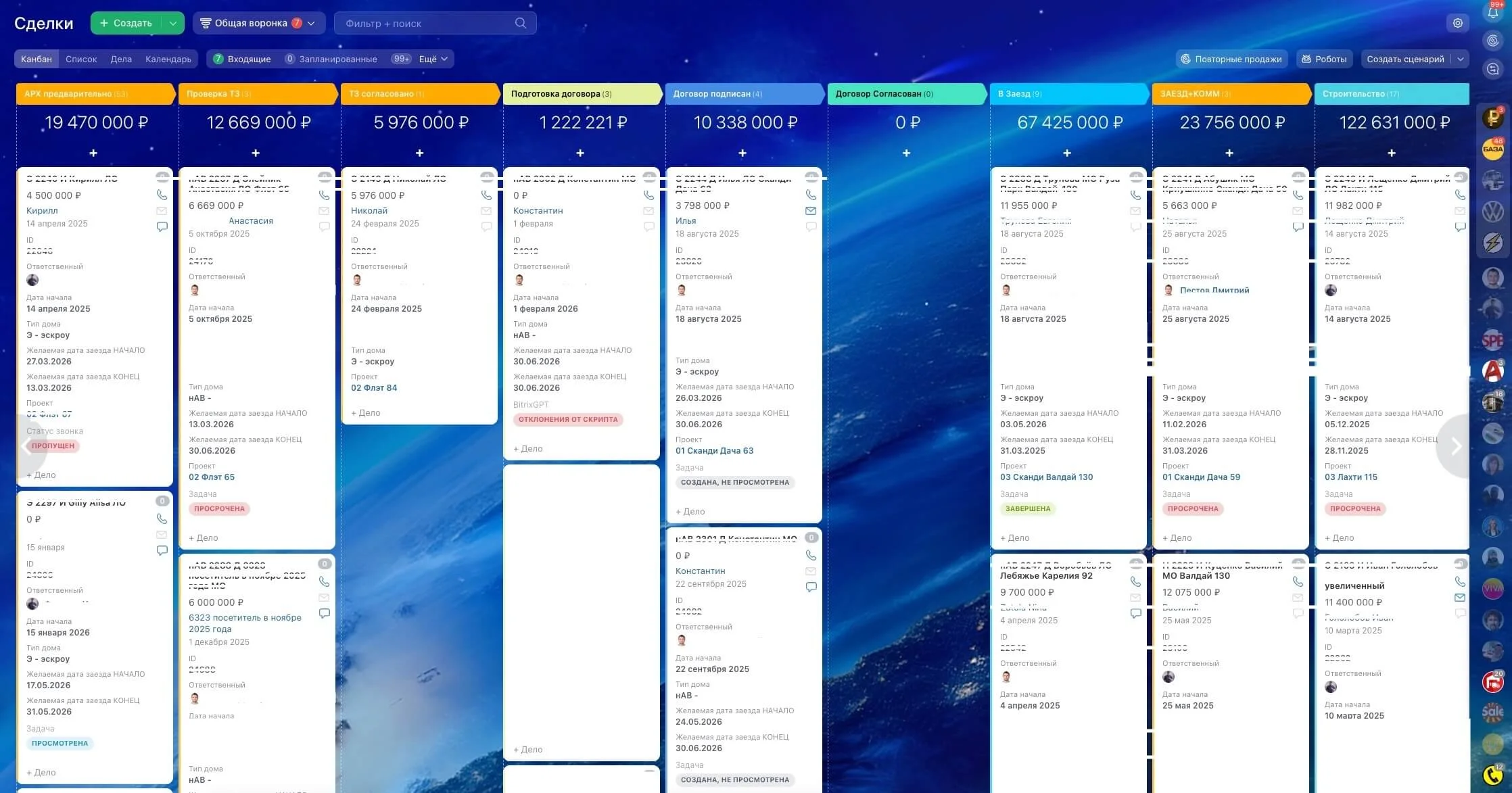1512x793 pixels.
Task: Click the Подготовка договора column header
Action: [x=582, y=94]
